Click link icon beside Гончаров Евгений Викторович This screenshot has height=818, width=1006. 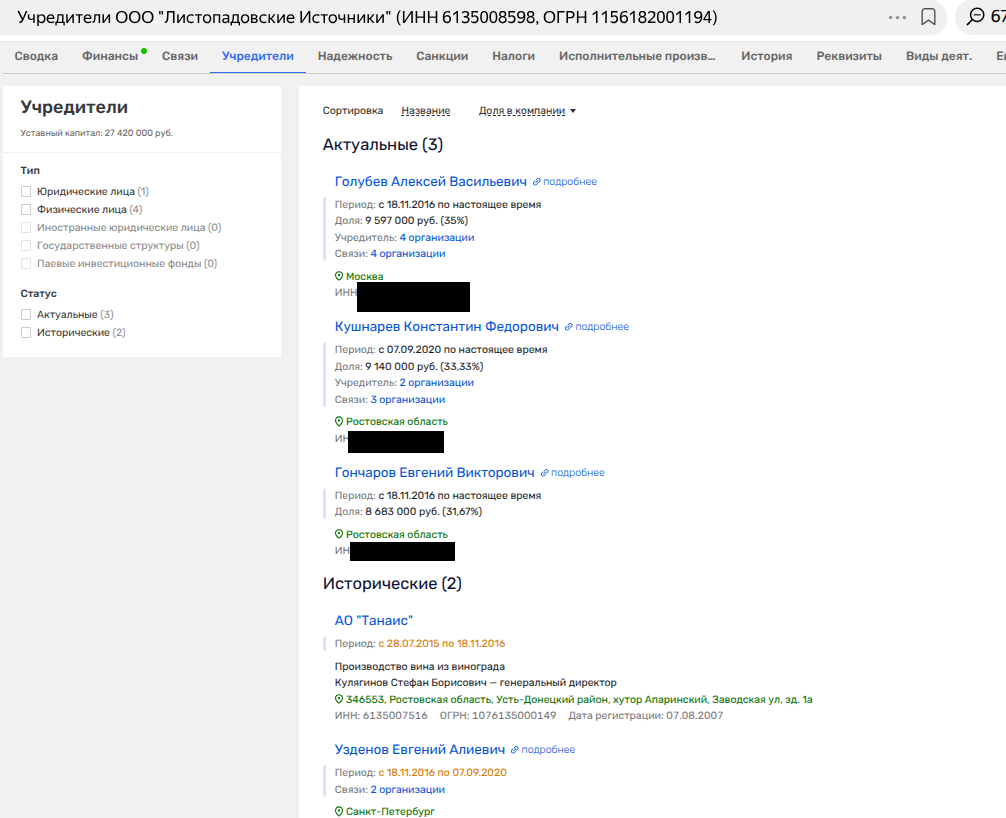click(x=545, y=473)
